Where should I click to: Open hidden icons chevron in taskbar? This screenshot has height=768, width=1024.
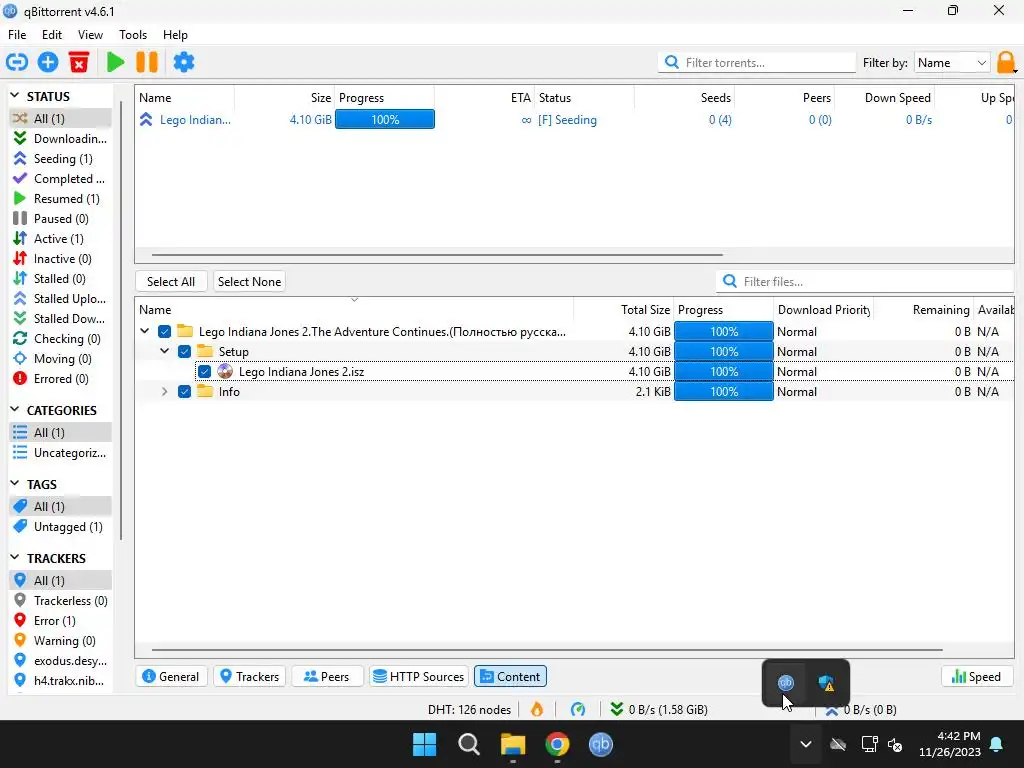[806, 744]
